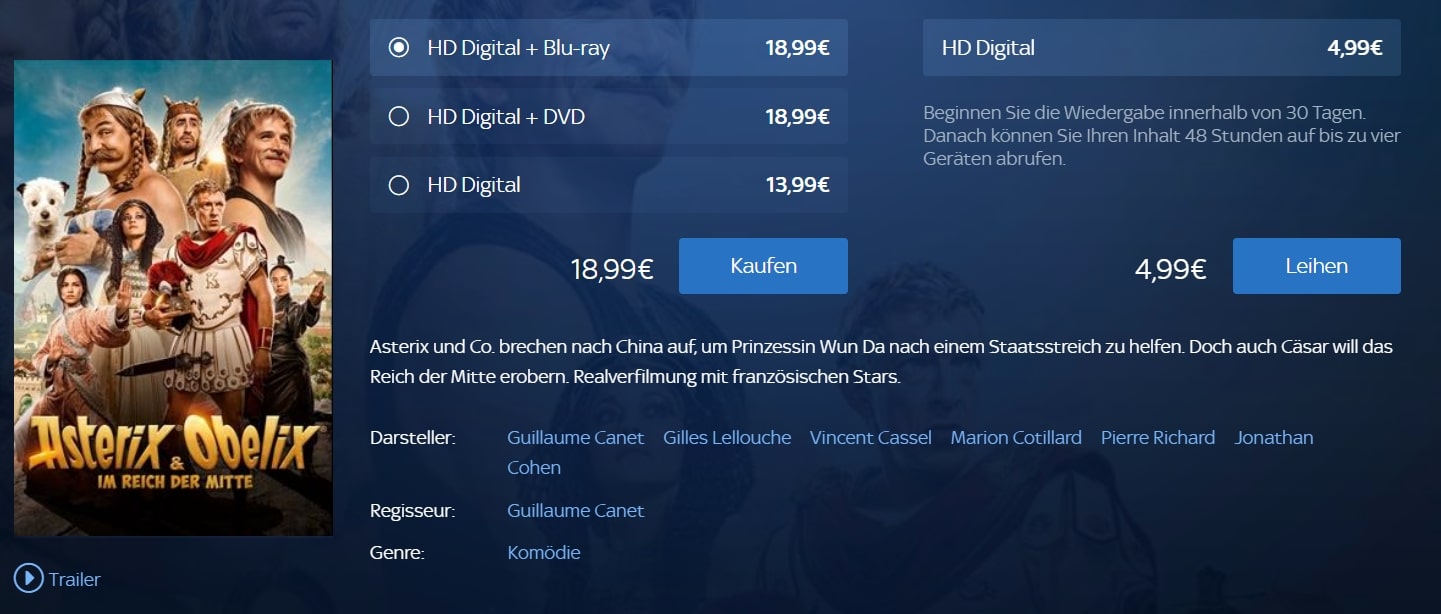This screenshot has width=1441, height=614.
Task: Open Jonathan Cohen actor link
Action: point(1274,437)
